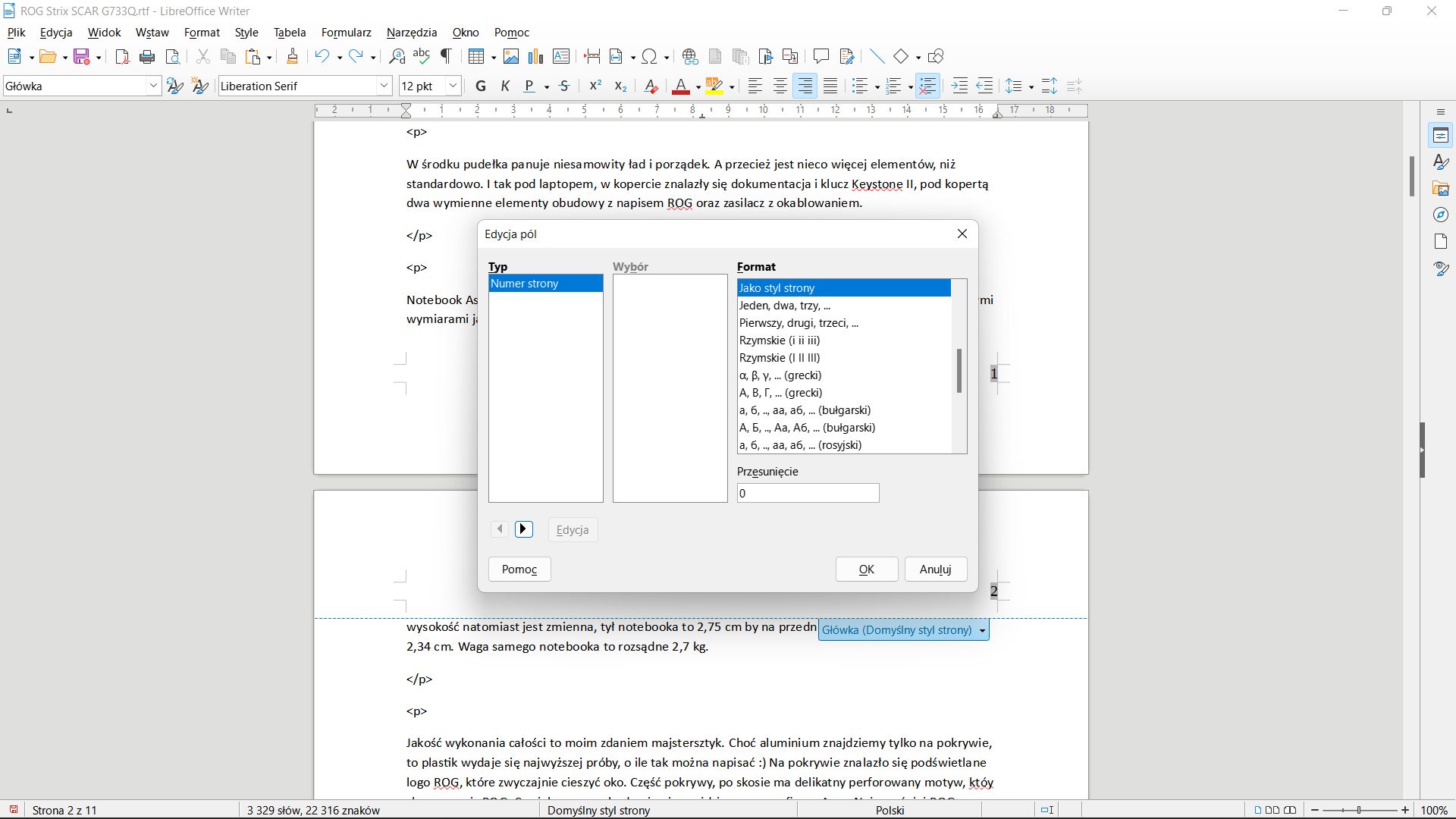Insert a chart into the document
Image resolution: width=1456 pixels, height=819 pixels.
click(536, 56)
